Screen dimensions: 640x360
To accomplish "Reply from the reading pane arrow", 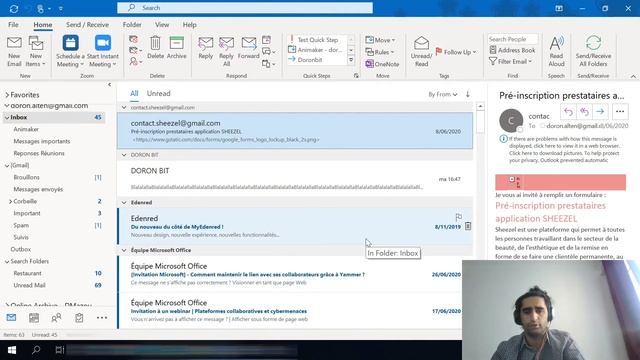I will tap(568, 111).
